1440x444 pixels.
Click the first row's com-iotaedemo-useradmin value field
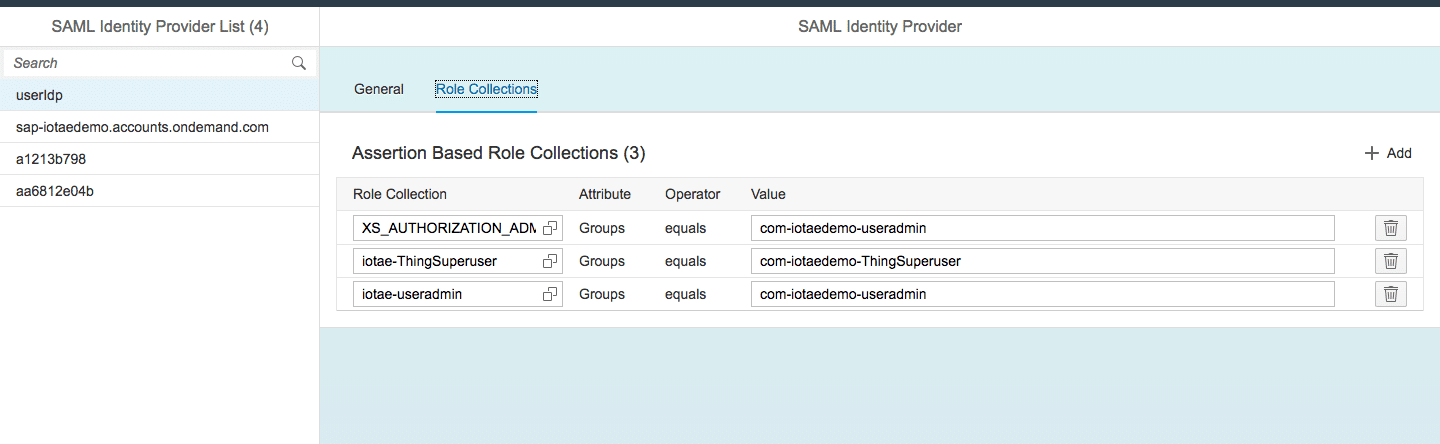(1042, 228)
